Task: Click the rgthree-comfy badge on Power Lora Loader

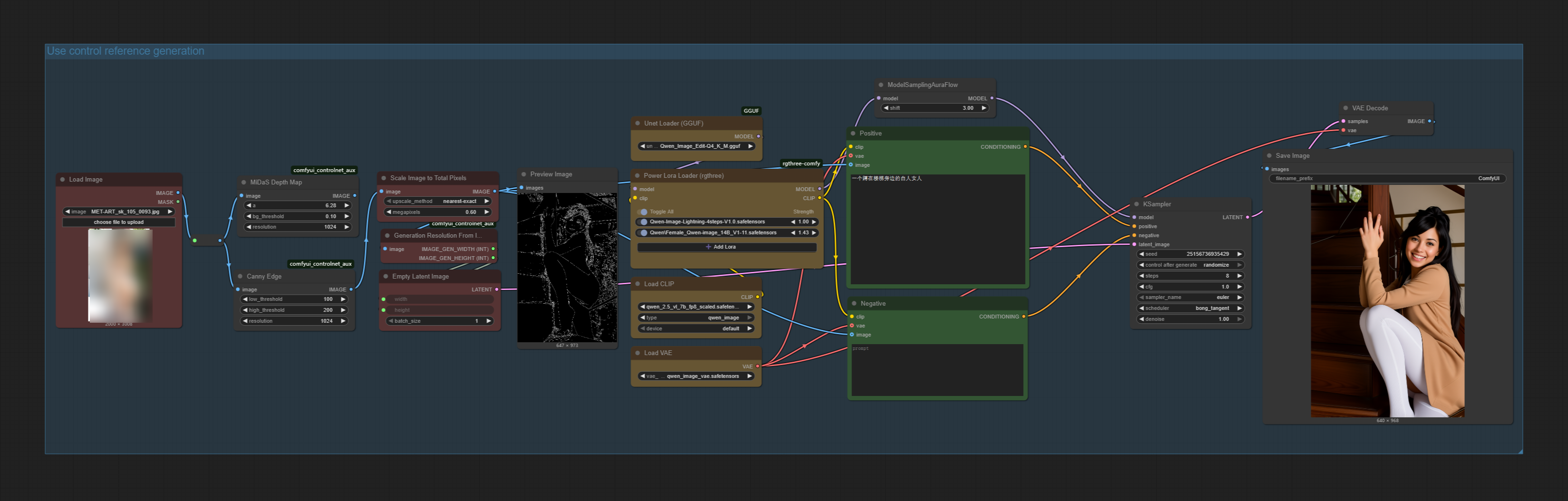Action: [801, 163]
